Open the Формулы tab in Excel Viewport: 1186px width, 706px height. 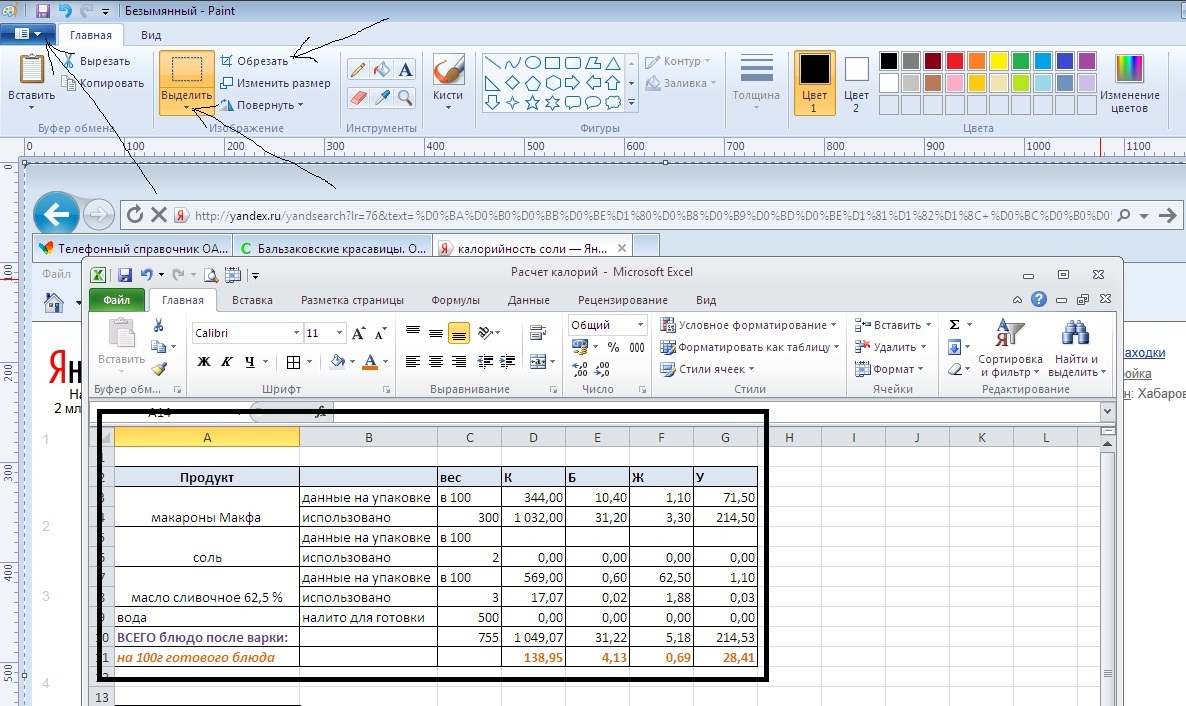pos(455,300)
